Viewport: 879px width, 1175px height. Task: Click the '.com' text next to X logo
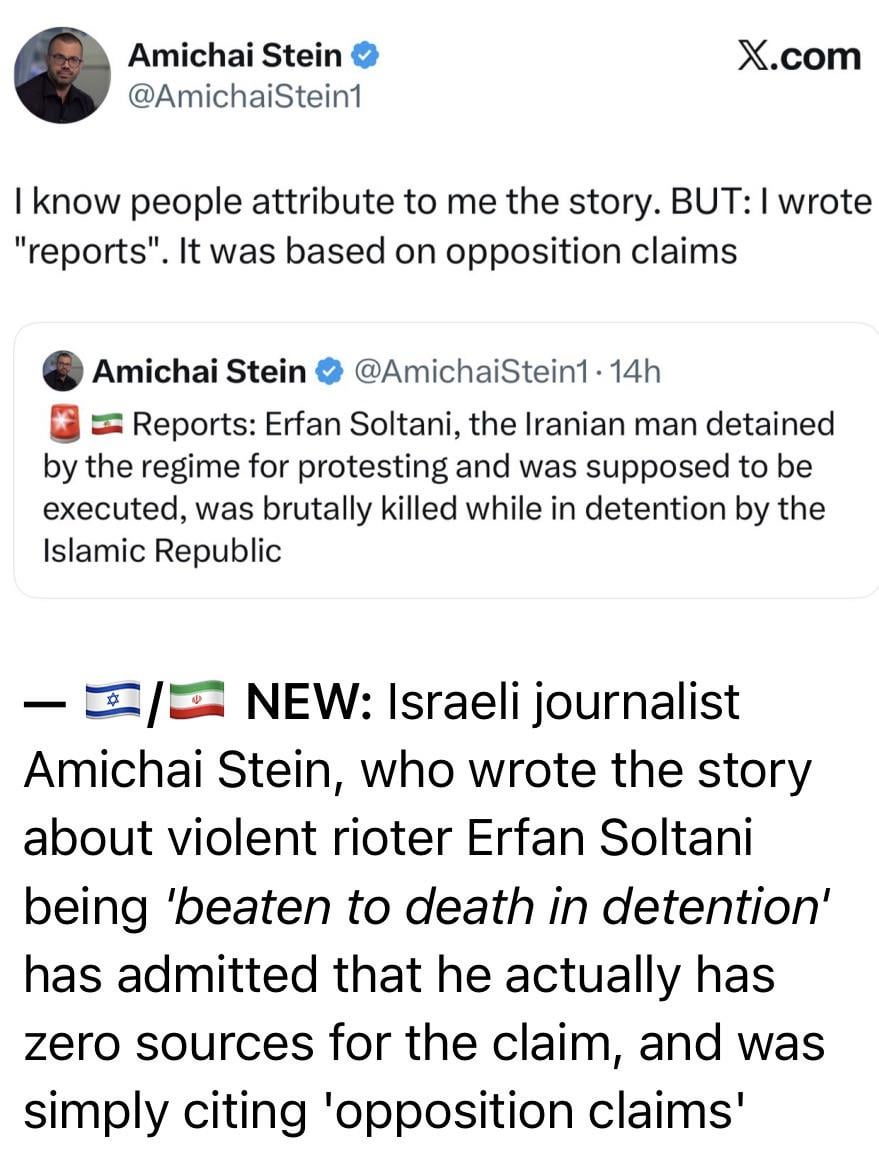point(820,57)
